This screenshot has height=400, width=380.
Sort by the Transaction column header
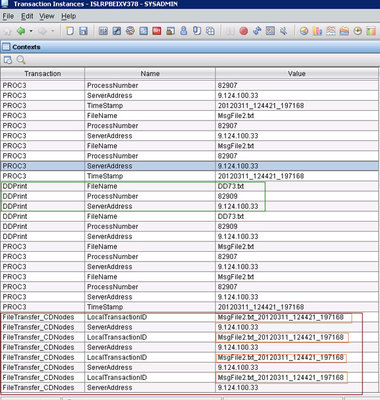(42, 73)
